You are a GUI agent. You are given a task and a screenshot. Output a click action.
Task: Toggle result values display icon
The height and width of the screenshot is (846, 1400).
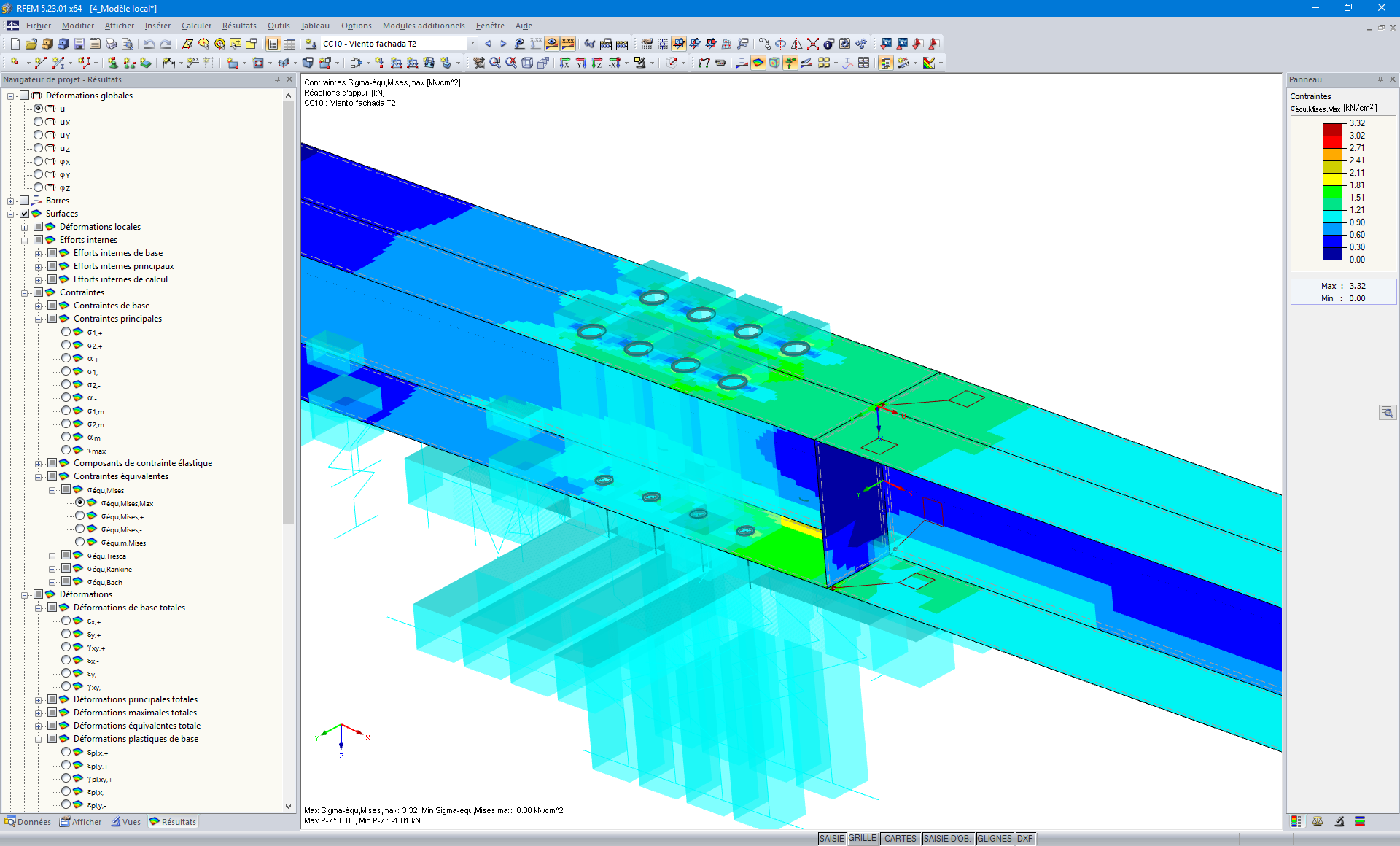tap(567, 44)
